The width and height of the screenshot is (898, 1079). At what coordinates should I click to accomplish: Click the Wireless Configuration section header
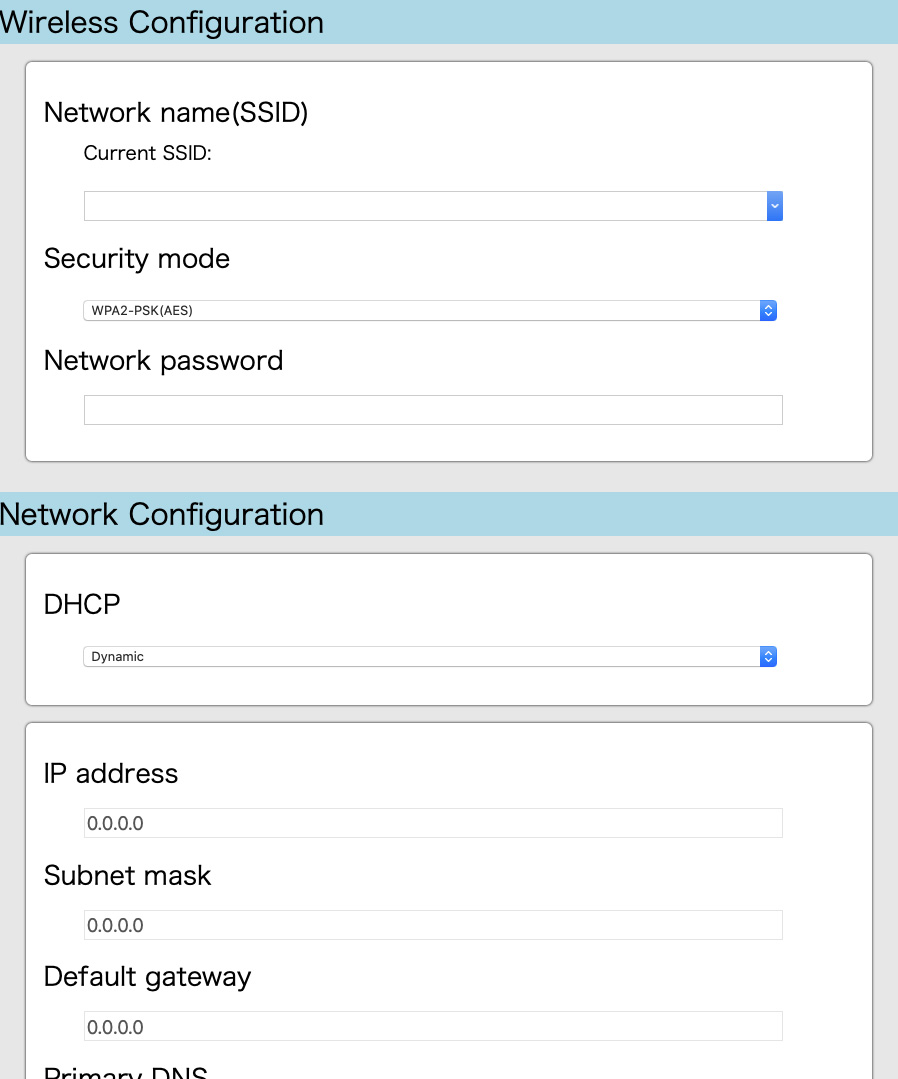click(162, 22)
